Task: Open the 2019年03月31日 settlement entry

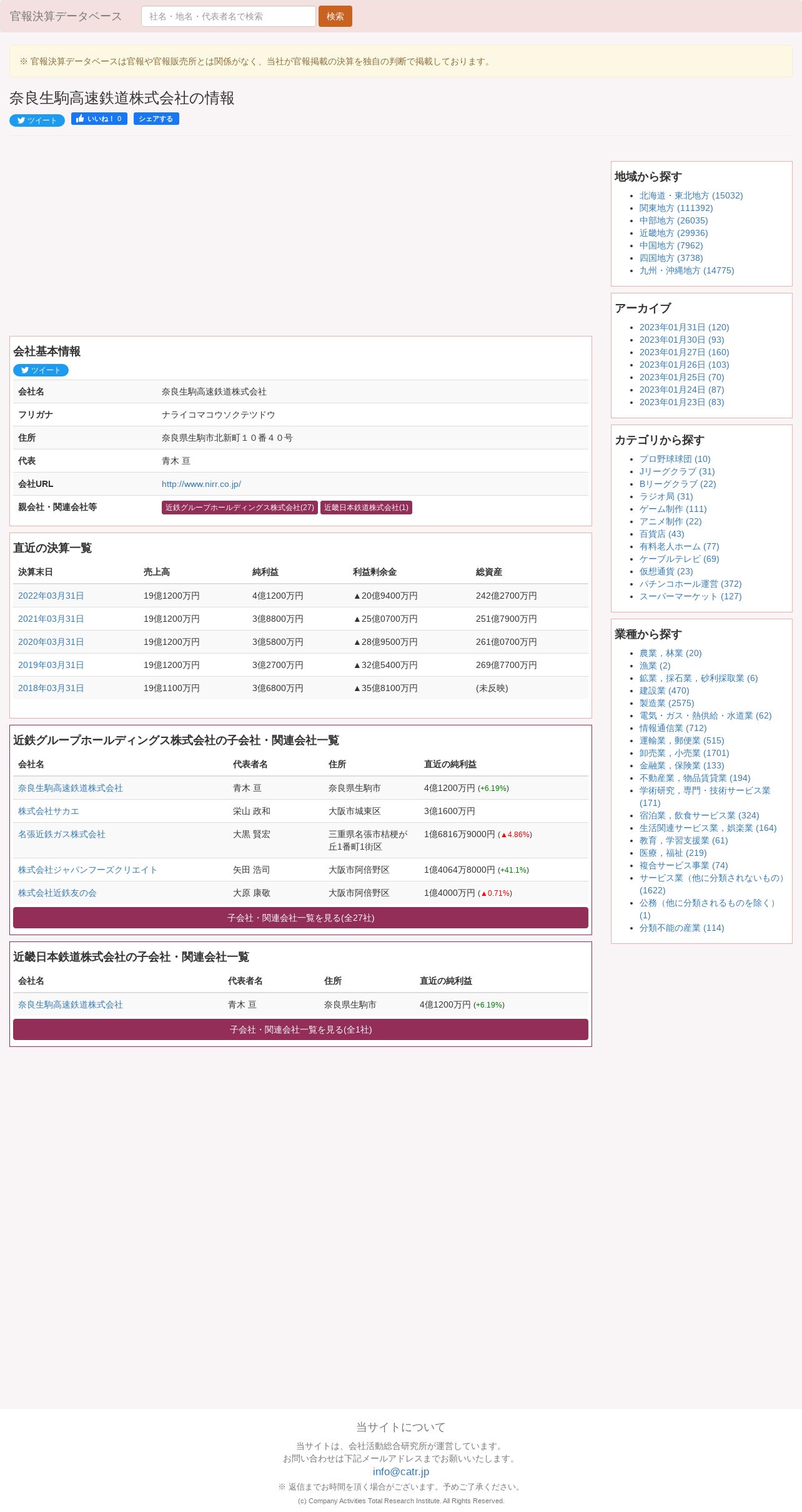Action: click(x=51, y=665)
